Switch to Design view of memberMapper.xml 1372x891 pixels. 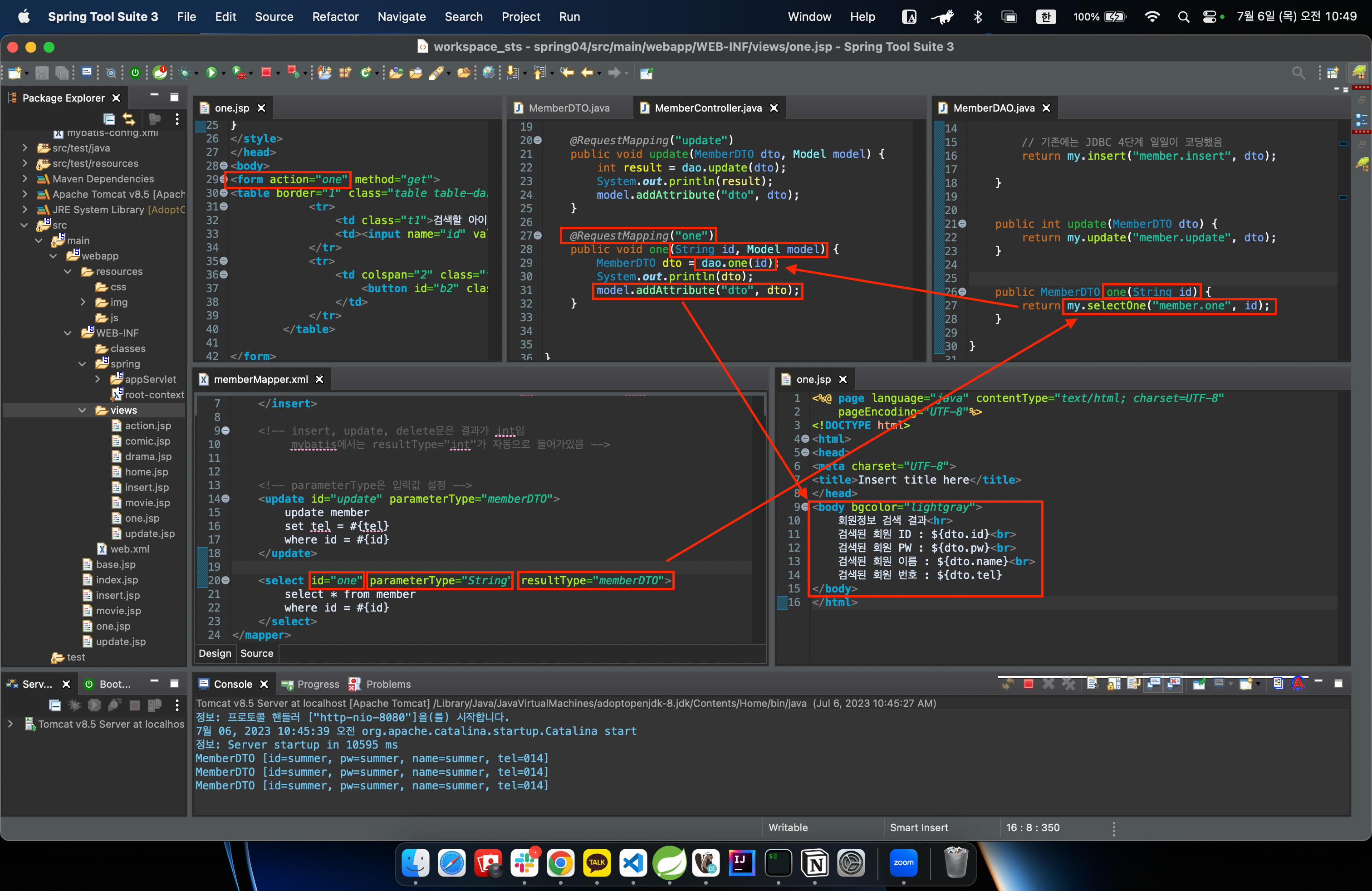[215, 653]
